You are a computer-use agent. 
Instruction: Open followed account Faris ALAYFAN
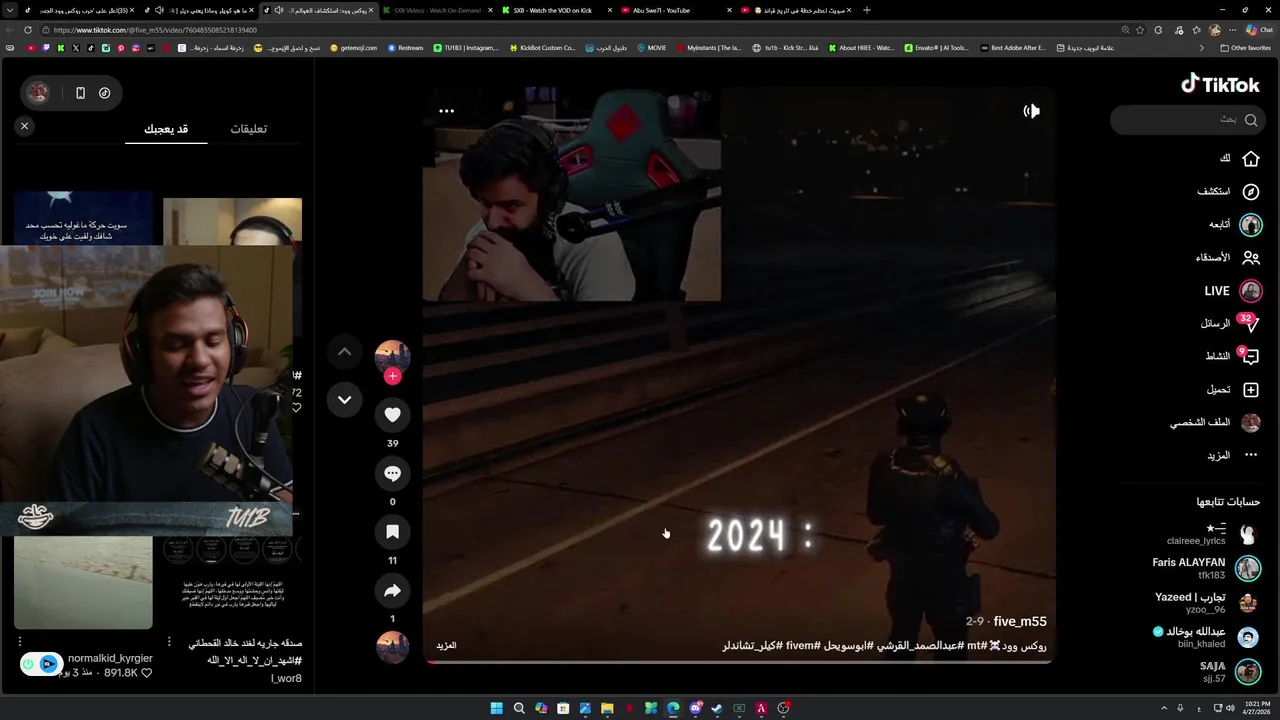(1205, 568)
